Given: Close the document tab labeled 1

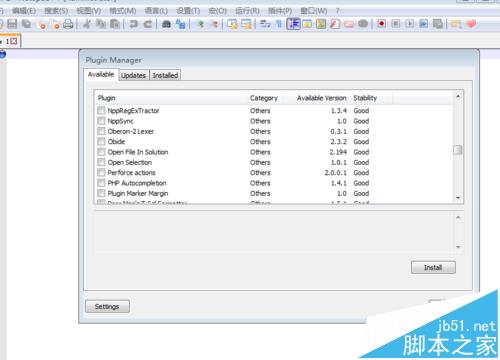Looking at the screenshot, I should (14, 41).
